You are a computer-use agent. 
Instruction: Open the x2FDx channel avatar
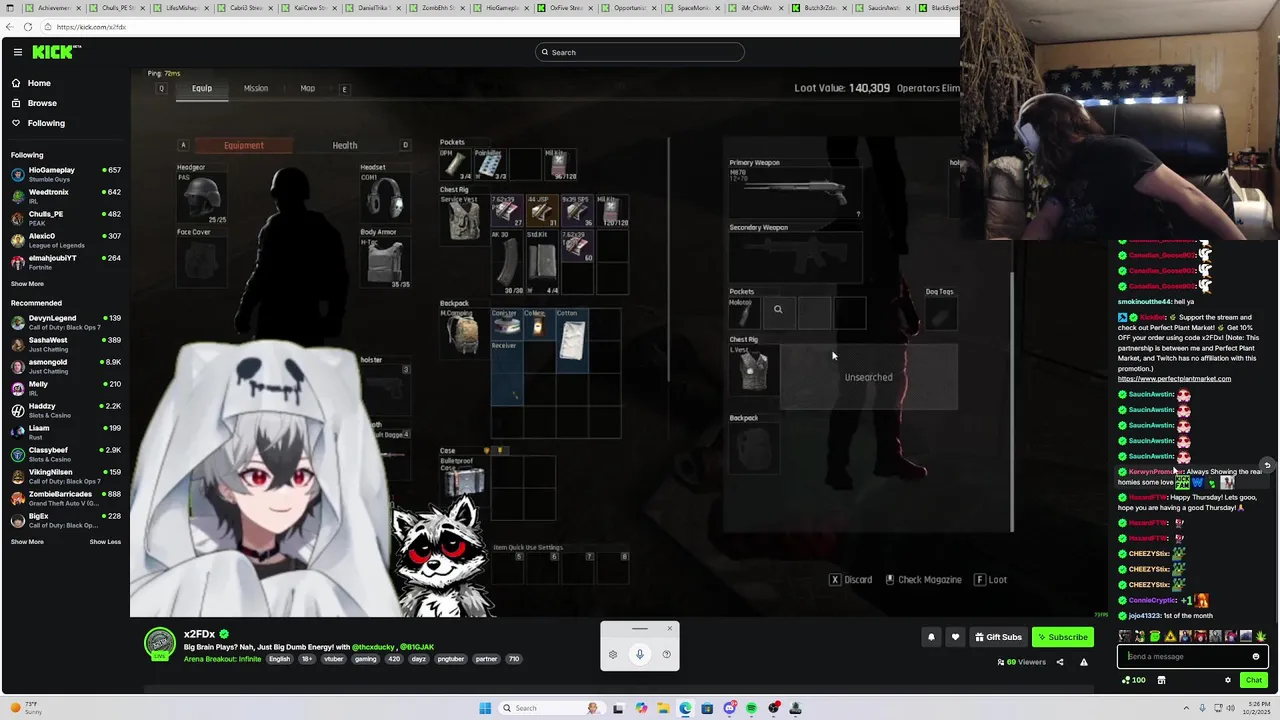tap(160, 644)
